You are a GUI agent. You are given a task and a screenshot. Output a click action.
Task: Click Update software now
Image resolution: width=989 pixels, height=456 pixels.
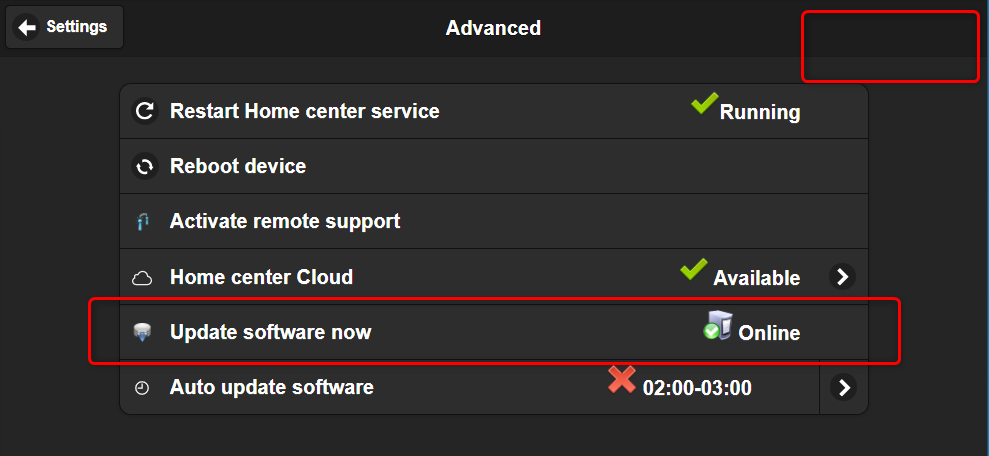tap(271, 332)
